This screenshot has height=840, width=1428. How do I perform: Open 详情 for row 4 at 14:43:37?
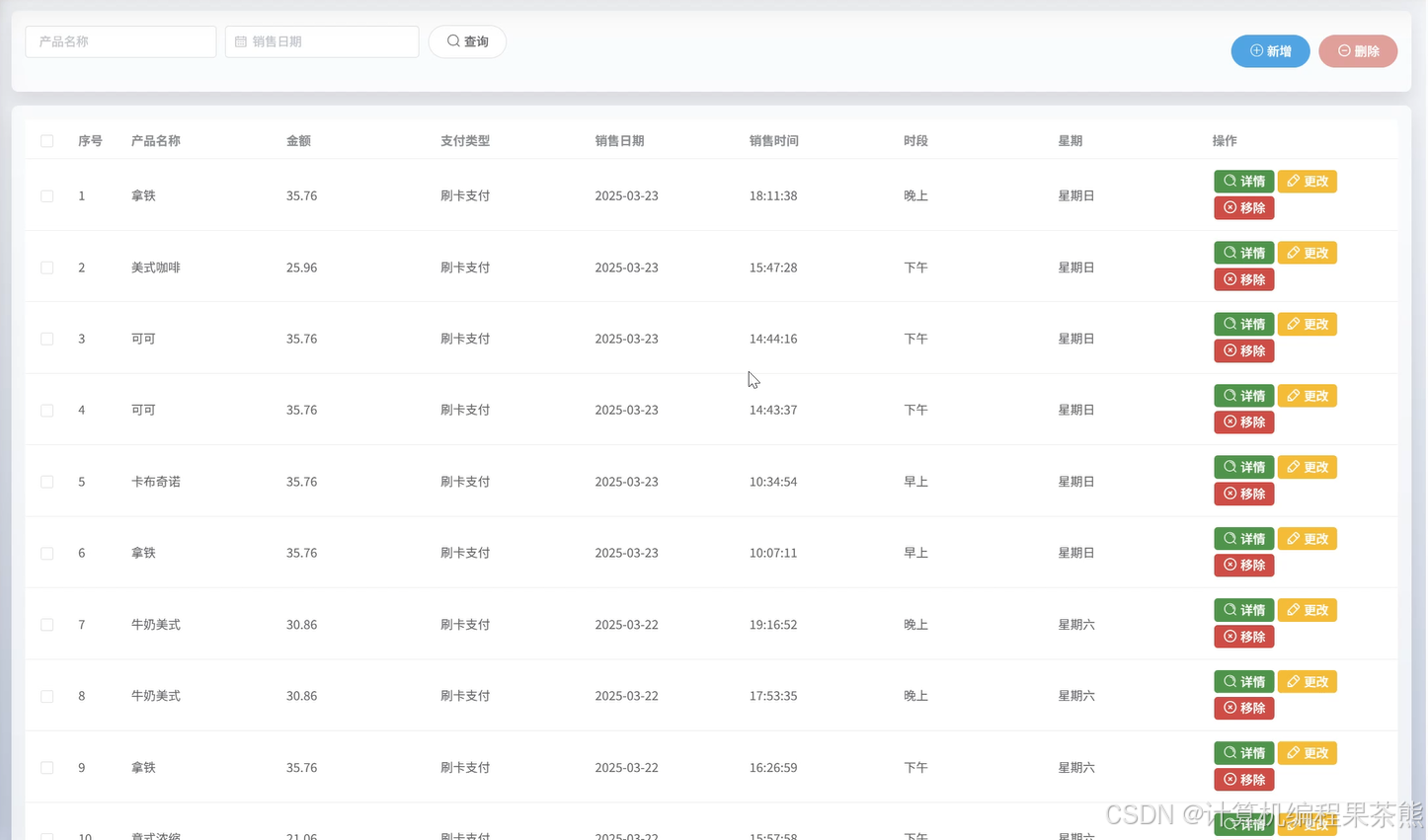coord(1243,396)
